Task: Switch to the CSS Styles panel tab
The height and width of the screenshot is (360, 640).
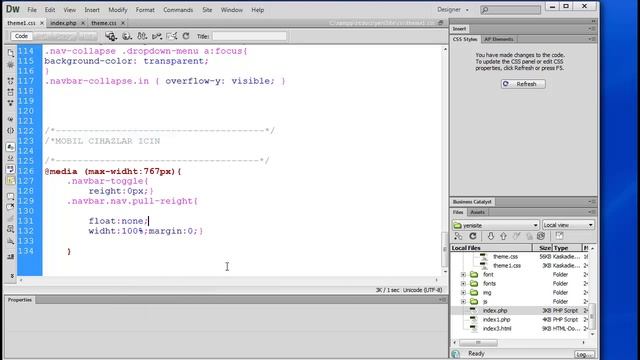Action: click(465, 39)
